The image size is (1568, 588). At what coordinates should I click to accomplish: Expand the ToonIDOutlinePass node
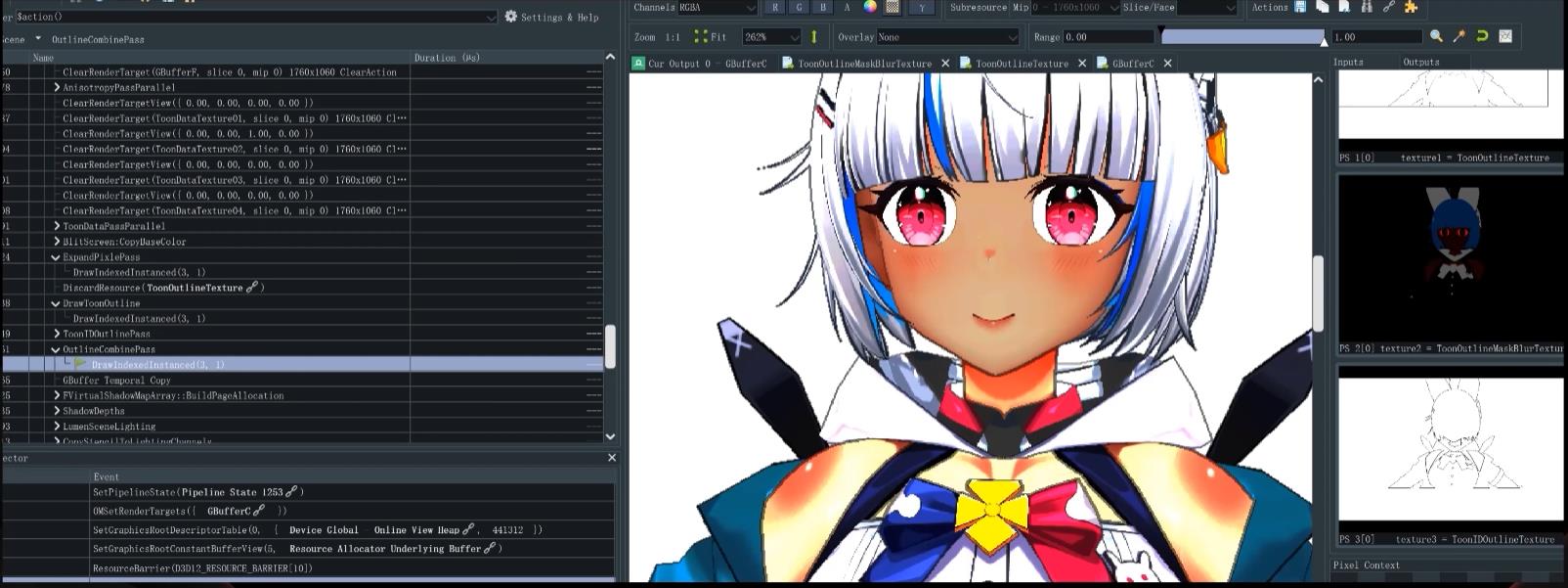click(x=57, y=334)
